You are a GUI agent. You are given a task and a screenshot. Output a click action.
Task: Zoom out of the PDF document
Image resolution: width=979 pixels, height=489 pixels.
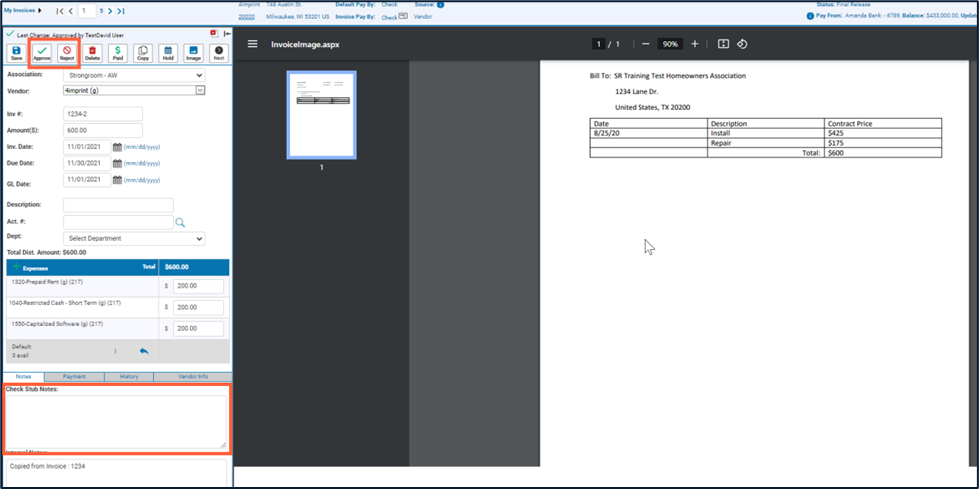coord(646,44)
